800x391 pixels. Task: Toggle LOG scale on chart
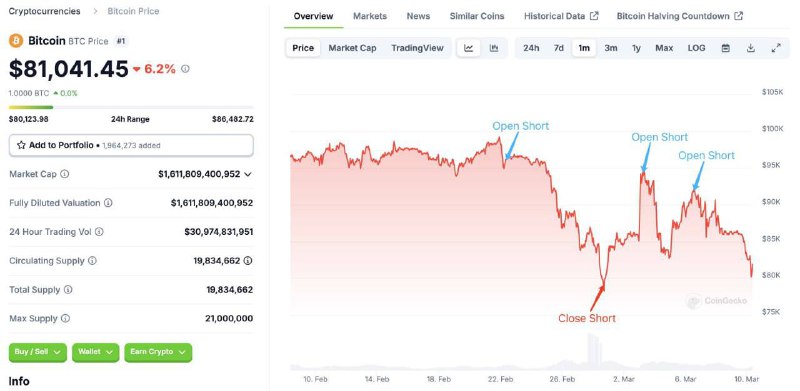(696, 48)
